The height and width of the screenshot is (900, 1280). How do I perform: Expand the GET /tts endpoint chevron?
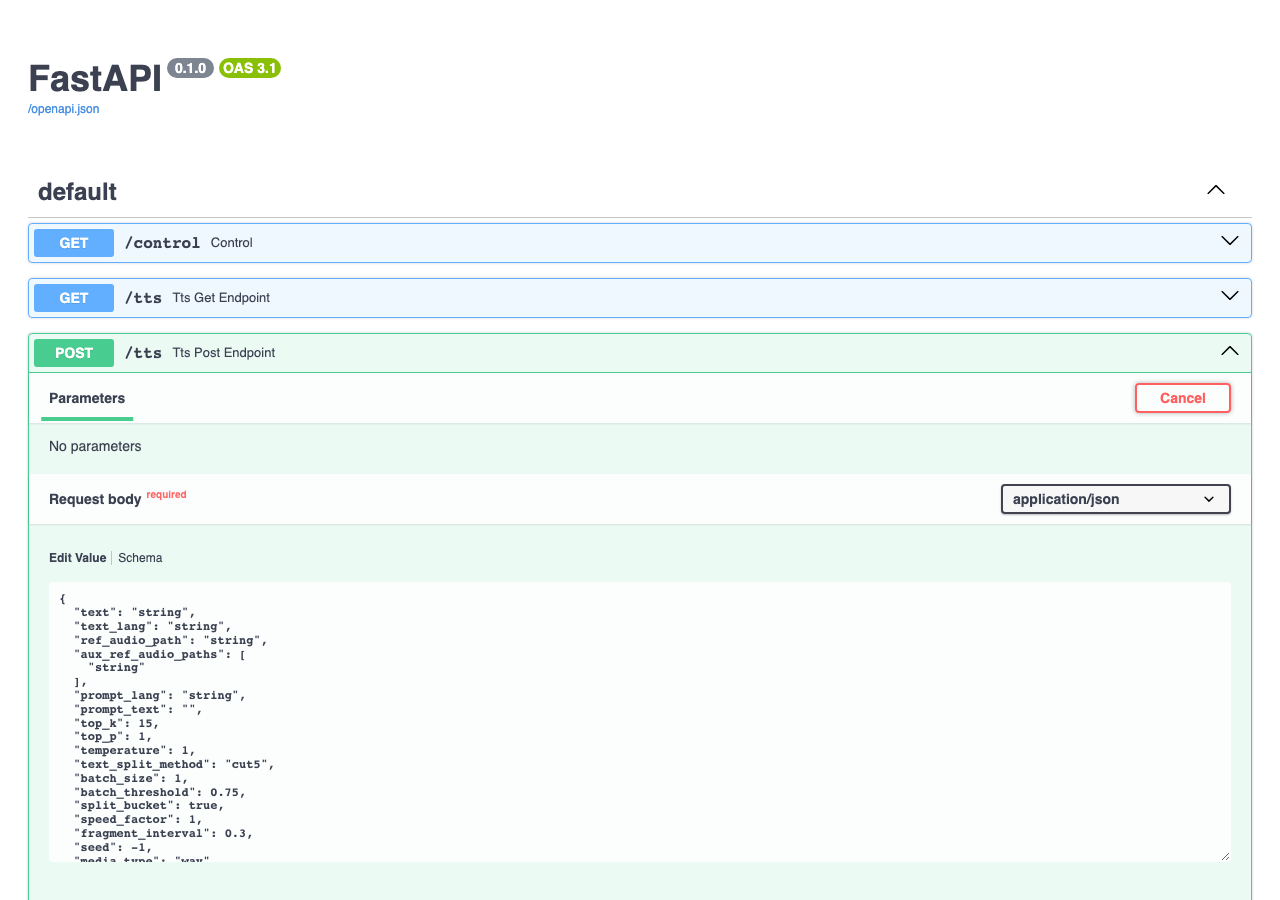(1230, 297)
